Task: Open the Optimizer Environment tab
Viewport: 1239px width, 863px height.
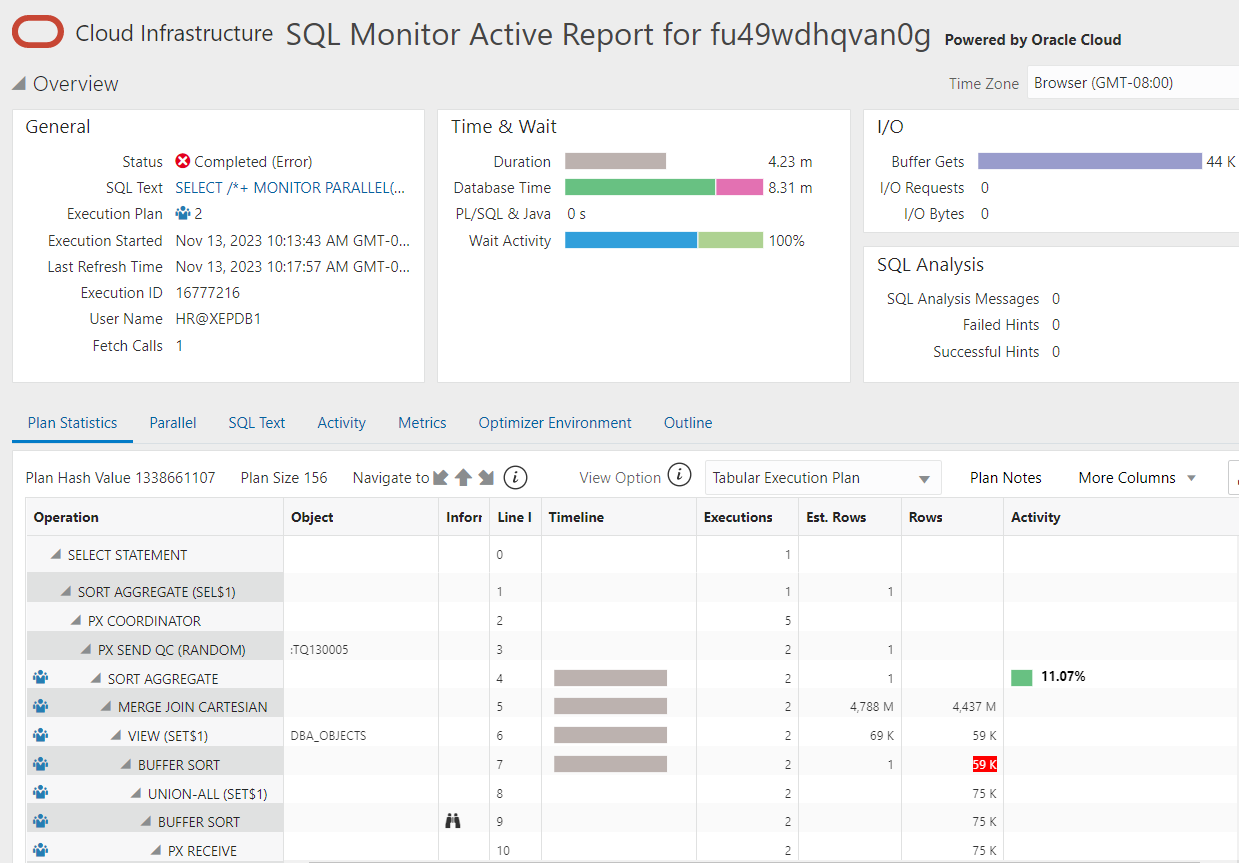Action: tap(555, 423)
